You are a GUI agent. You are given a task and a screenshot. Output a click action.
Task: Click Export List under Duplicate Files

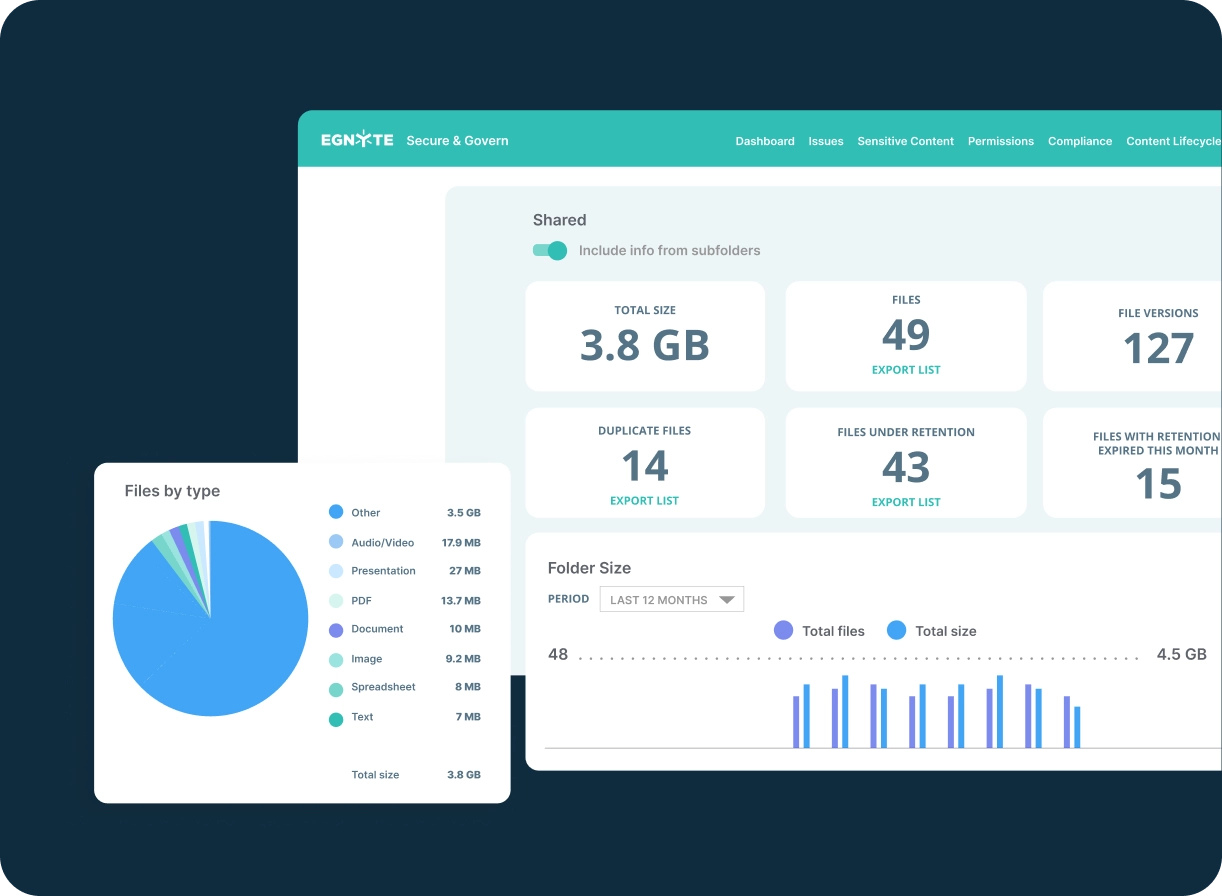pyautogui.click(x=644, y=501)
